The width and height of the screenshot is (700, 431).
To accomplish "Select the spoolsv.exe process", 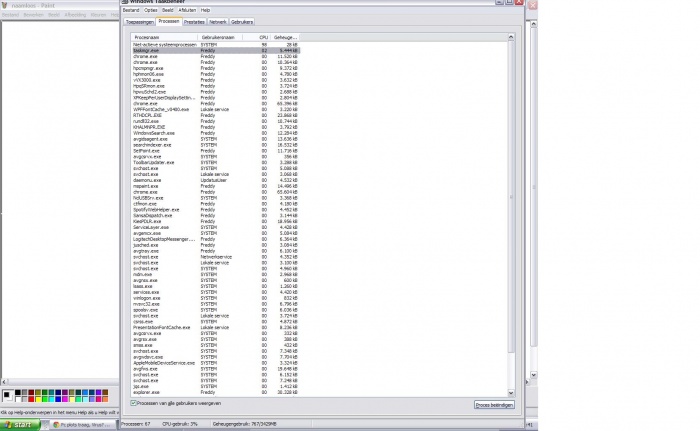I will click(216, 310).
